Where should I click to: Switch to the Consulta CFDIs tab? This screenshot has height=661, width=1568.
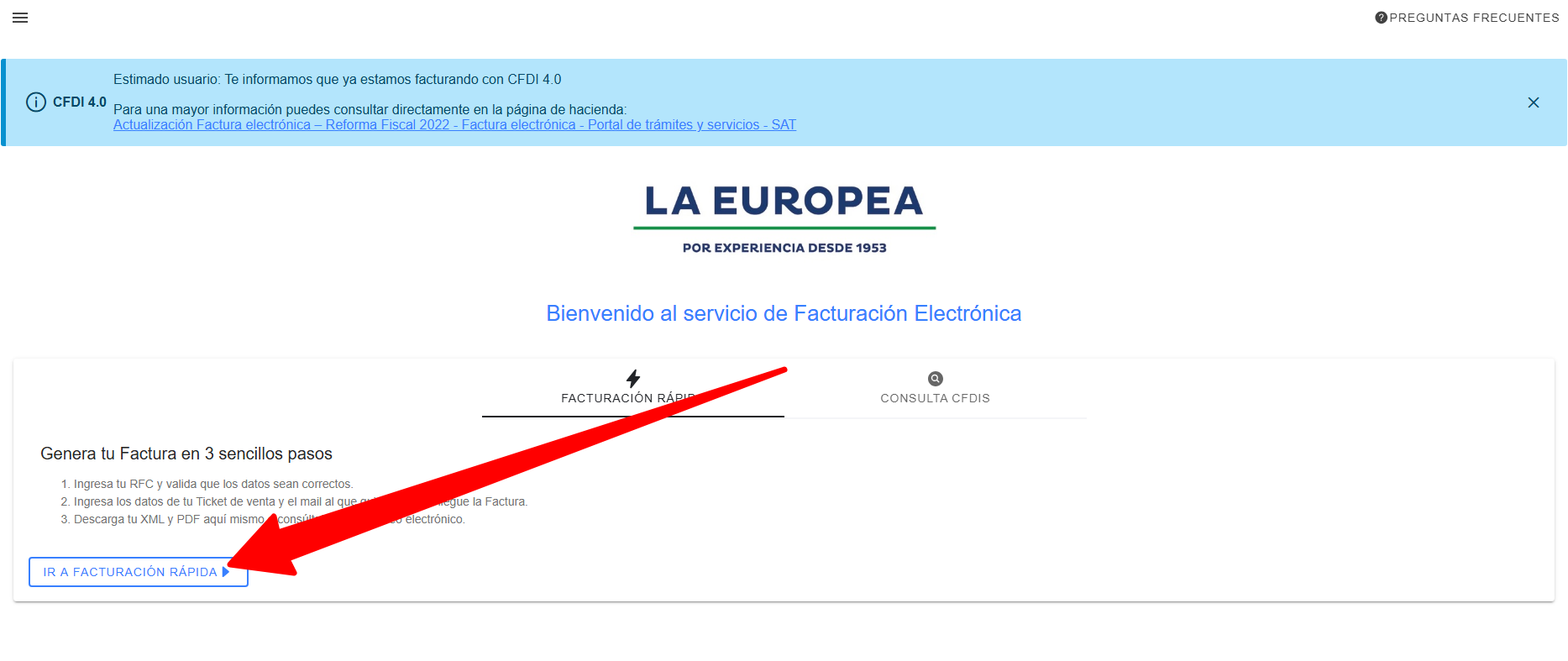[x=935, y=399]
